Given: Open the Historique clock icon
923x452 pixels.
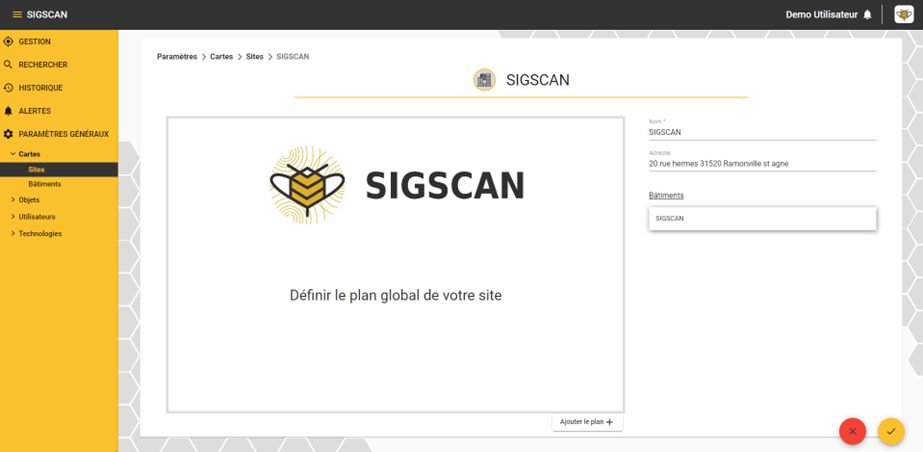Looking at the screenshot, I should coord(8,88).
